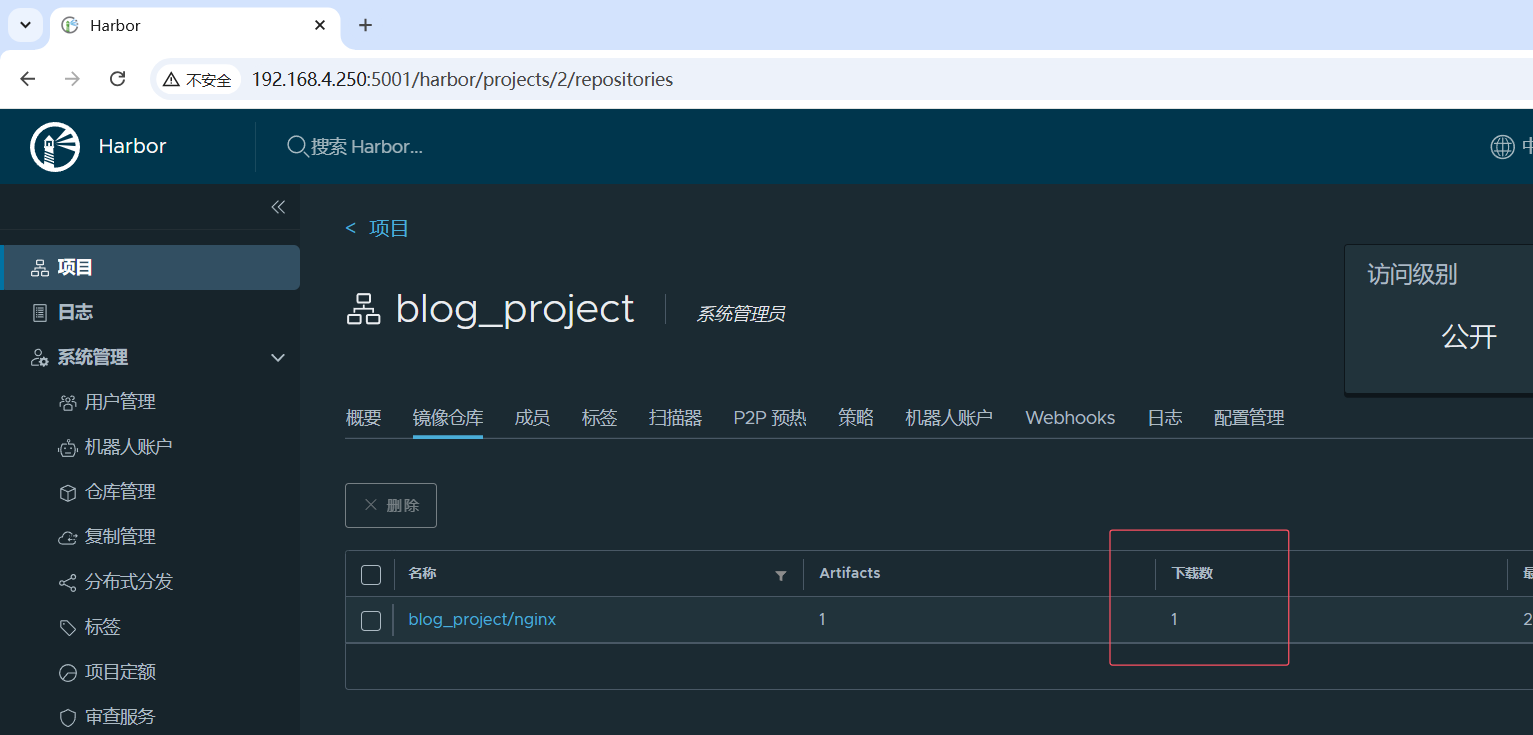Collapse the left sidebar with the chevron
The height and width of the screenshot is (735, 1533).
[278, 206]
